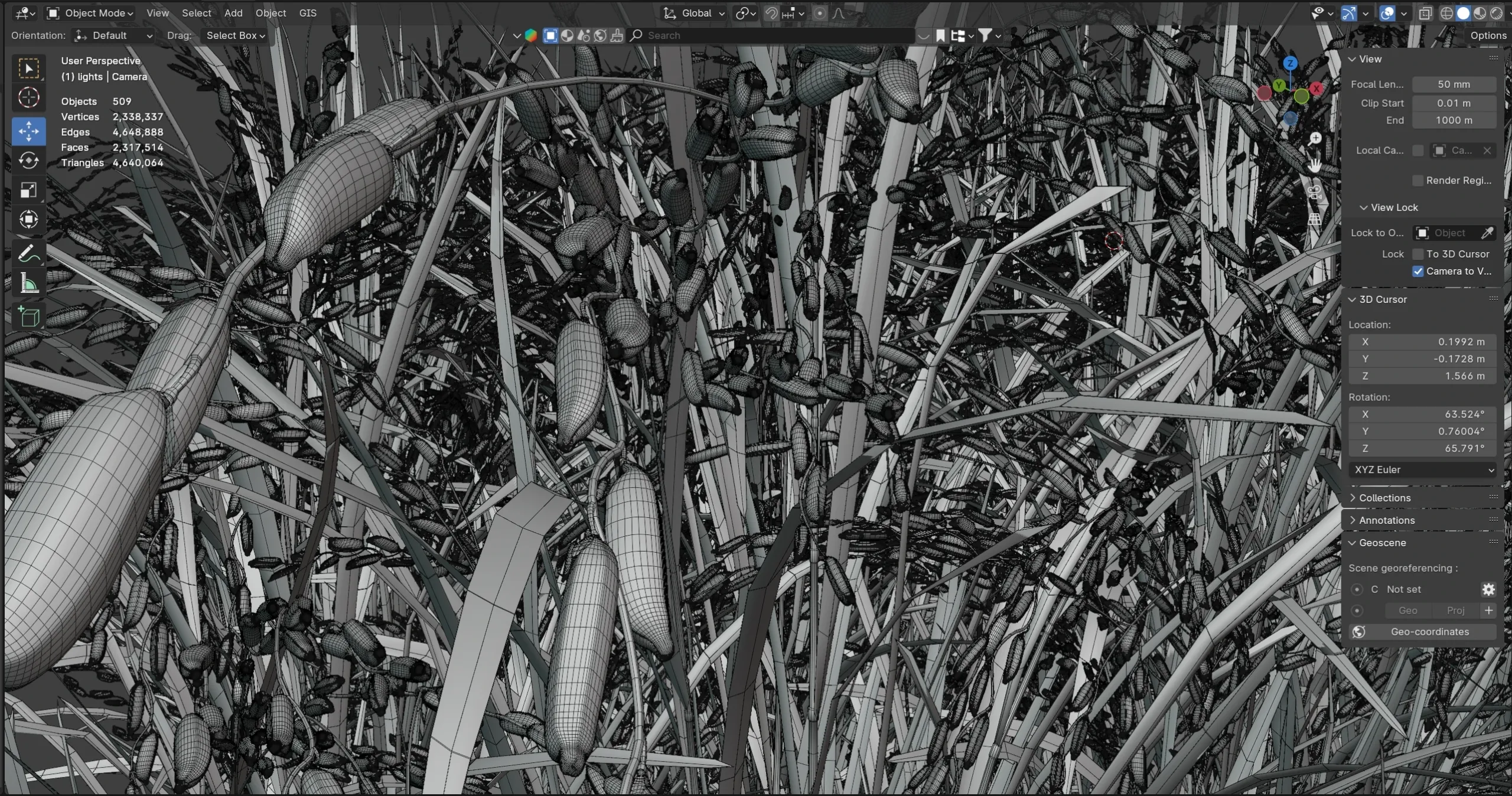Open the Select menu
The image size is (1512, 796).
coord(196,13)
